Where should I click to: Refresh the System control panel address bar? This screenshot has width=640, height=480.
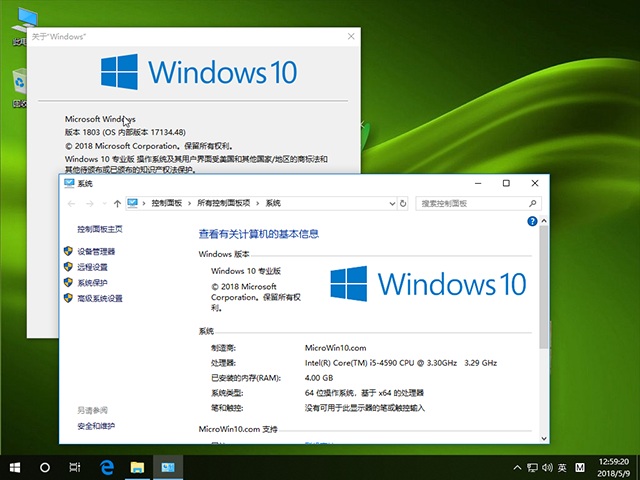click(x=403, y=203)
